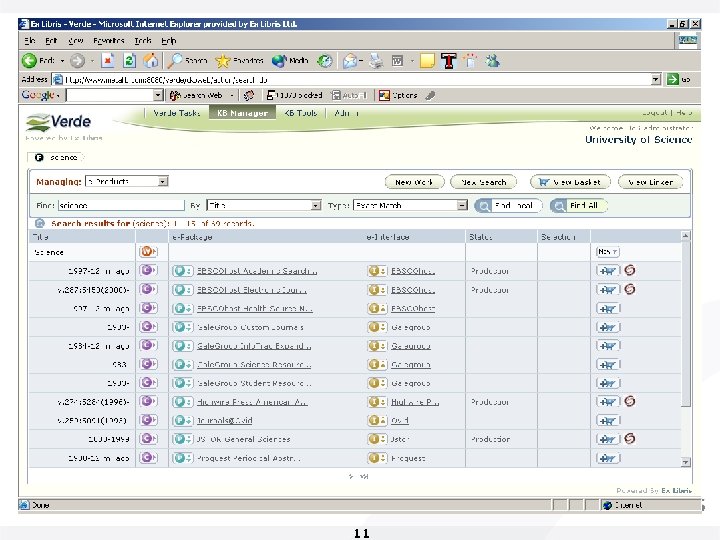Click the Google toolbar Options button
The width and height of the screenshot is (720, 540).
click(x=398, y=95)
